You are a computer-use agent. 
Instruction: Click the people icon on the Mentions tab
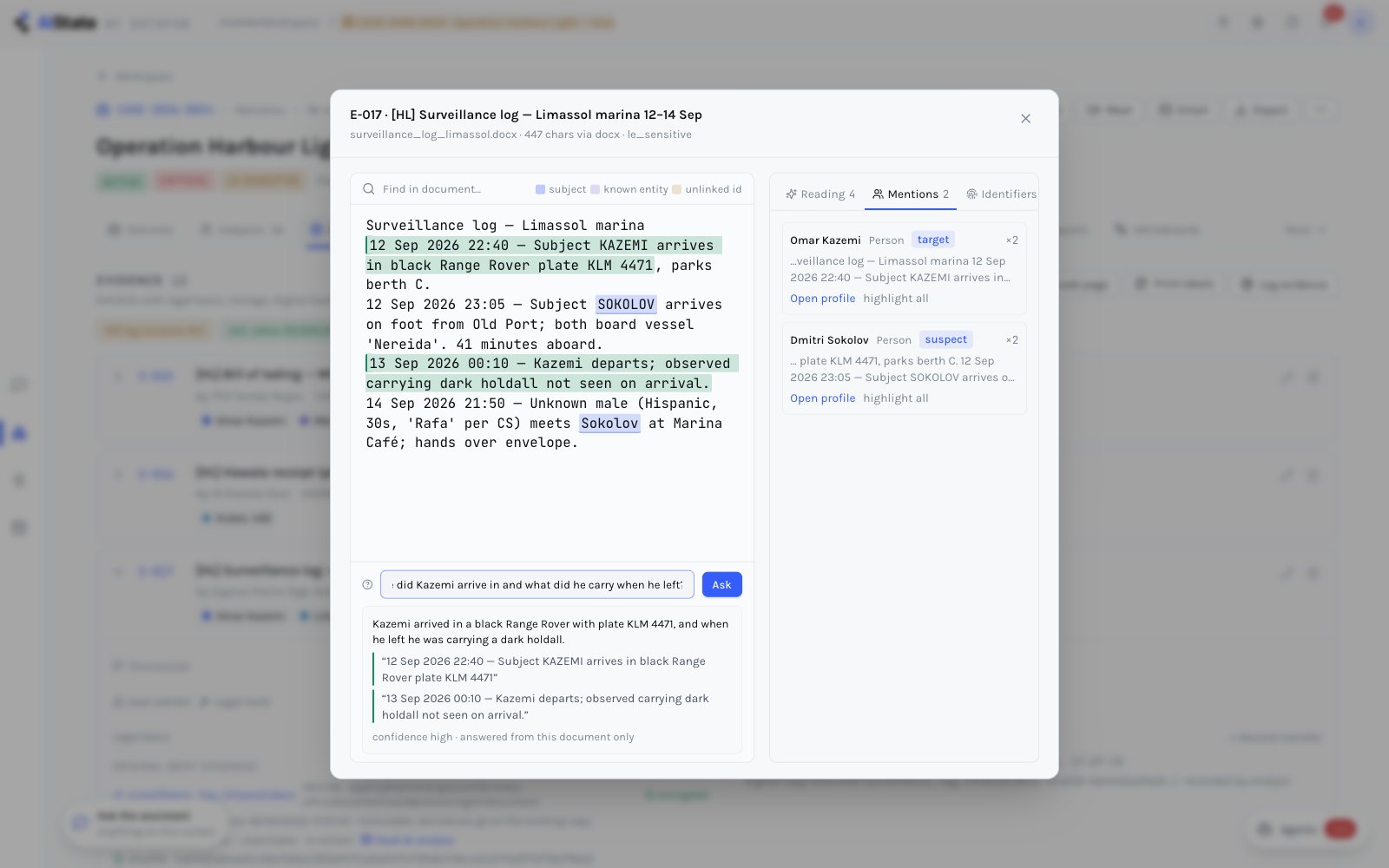(878, 194)
